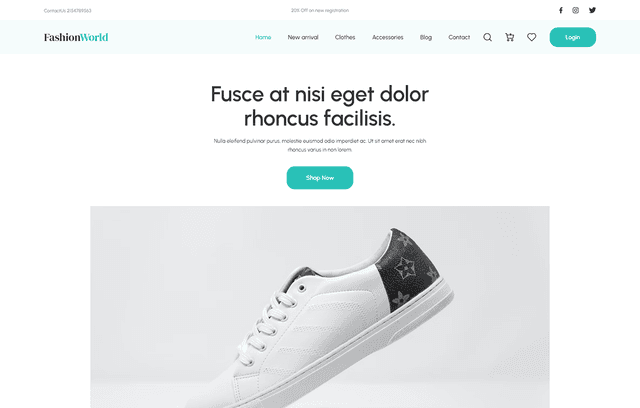Click the Login button
The height and width of the screenshot is (408, 640).
point(573,37)
